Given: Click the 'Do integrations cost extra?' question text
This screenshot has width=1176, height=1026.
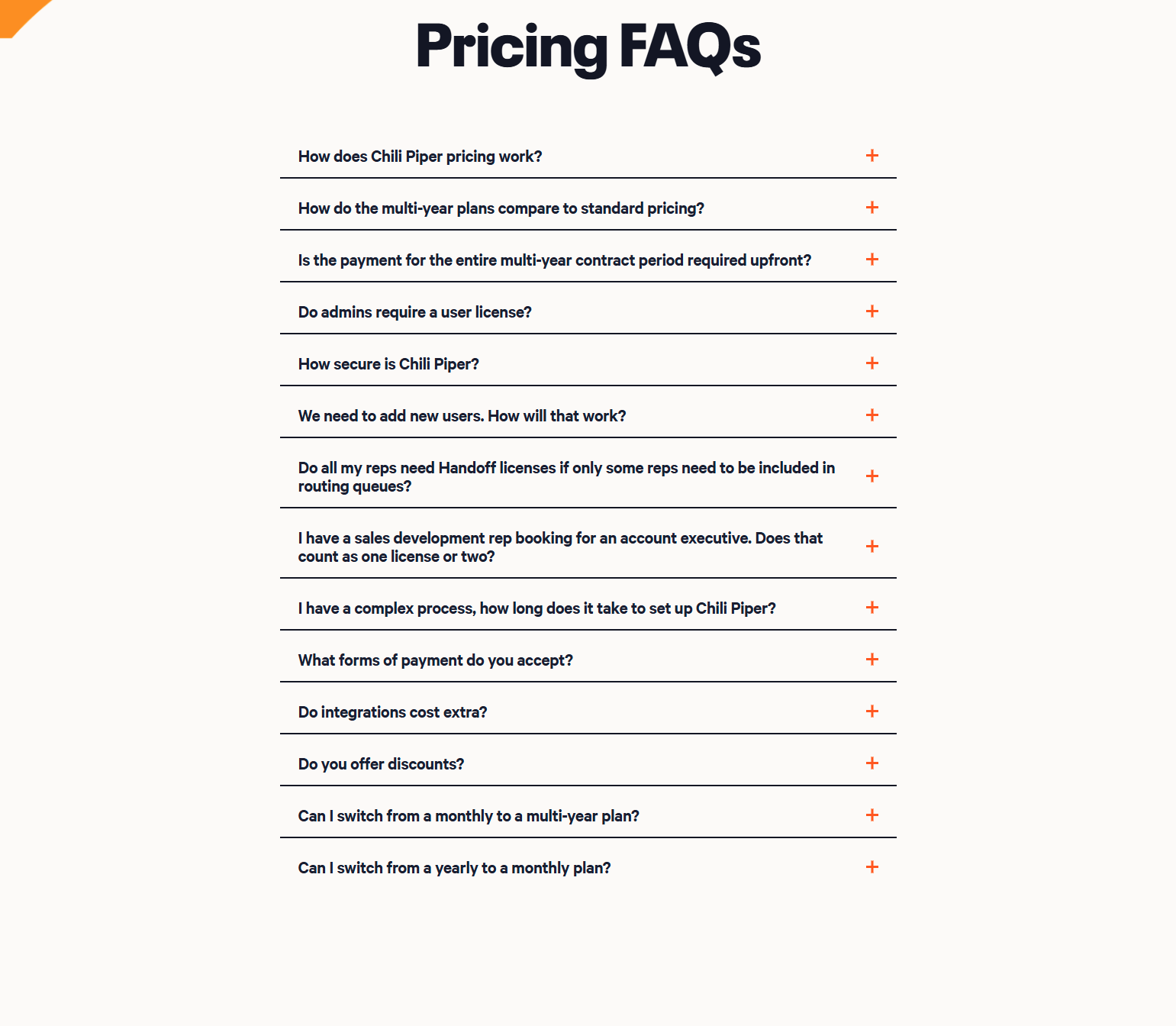Looking at the screenshot, I should pos(392,711).
